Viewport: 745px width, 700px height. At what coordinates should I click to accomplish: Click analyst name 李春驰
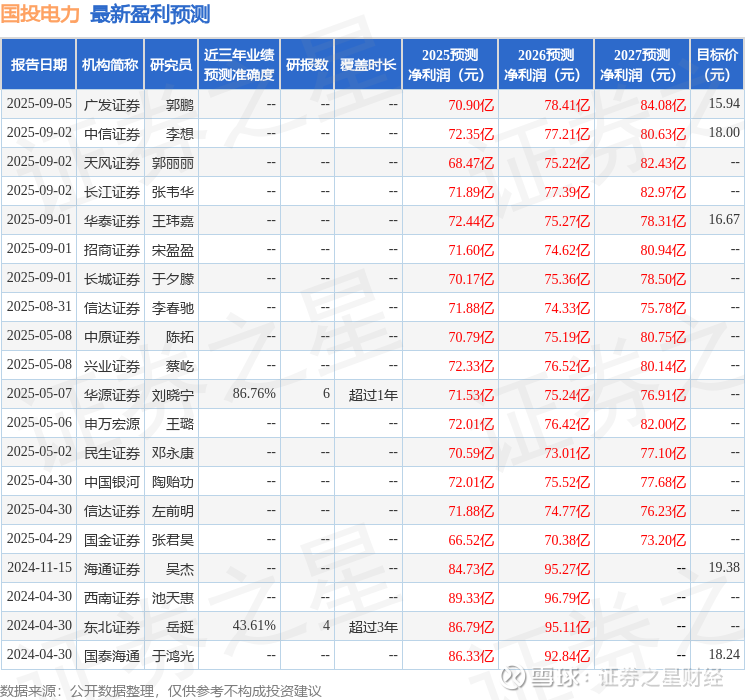[x=172, y=308]
